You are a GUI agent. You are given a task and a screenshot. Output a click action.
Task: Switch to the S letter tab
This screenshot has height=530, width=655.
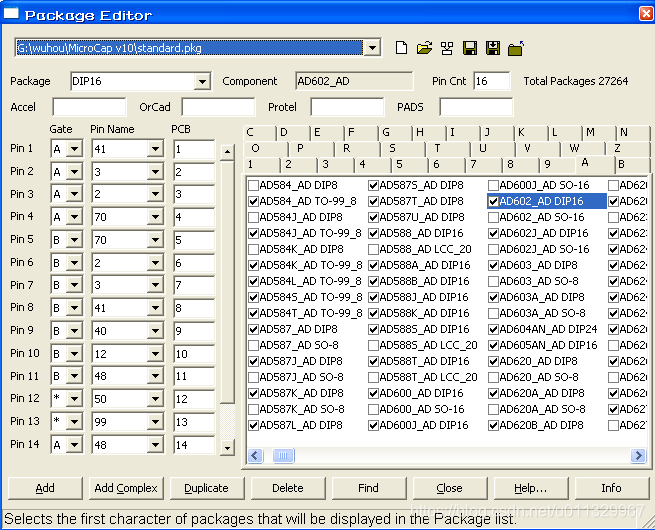click(x=402, y=149)
